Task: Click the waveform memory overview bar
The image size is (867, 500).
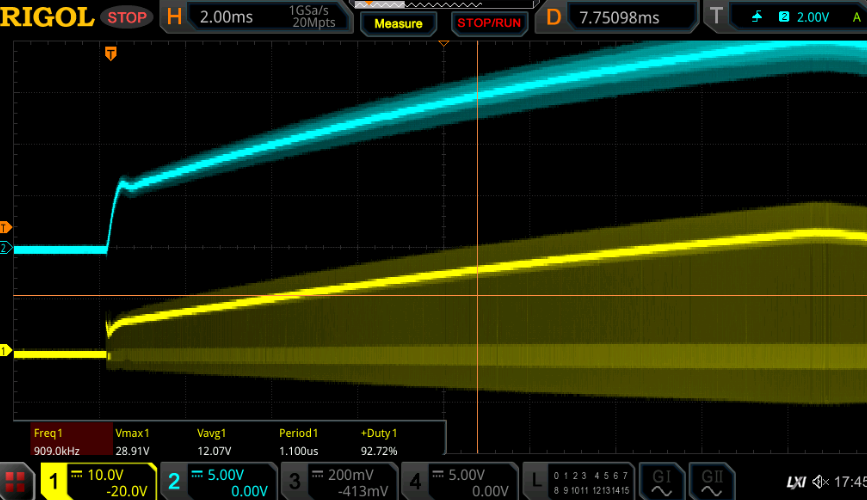Action: pyautogui.click(x=443, y=4)
